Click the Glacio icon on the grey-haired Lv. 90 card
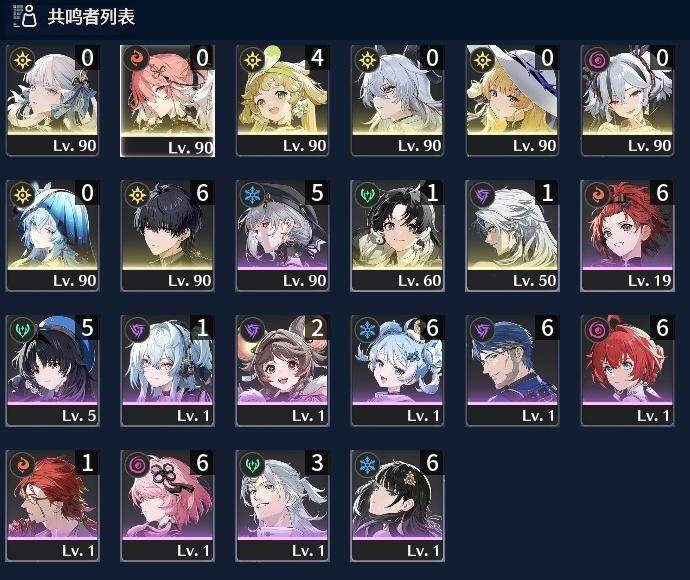Screen dimensions: 690x580 point(253,195)
